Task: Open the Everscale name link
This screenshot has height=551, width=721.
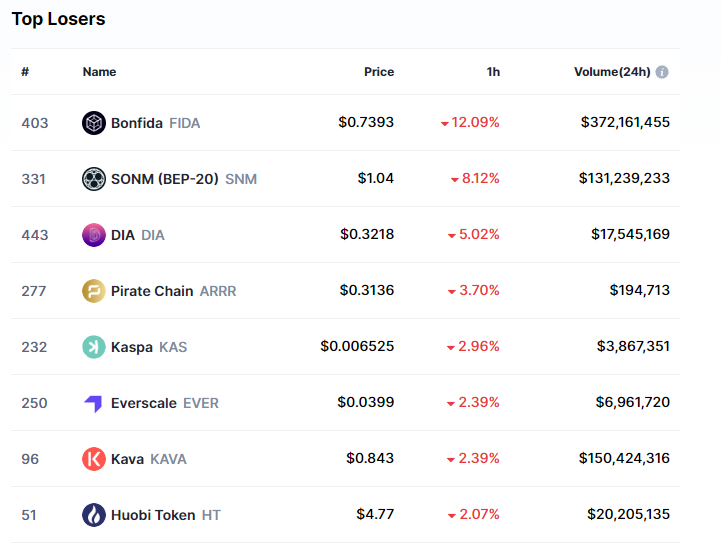Action: (144, 403)
